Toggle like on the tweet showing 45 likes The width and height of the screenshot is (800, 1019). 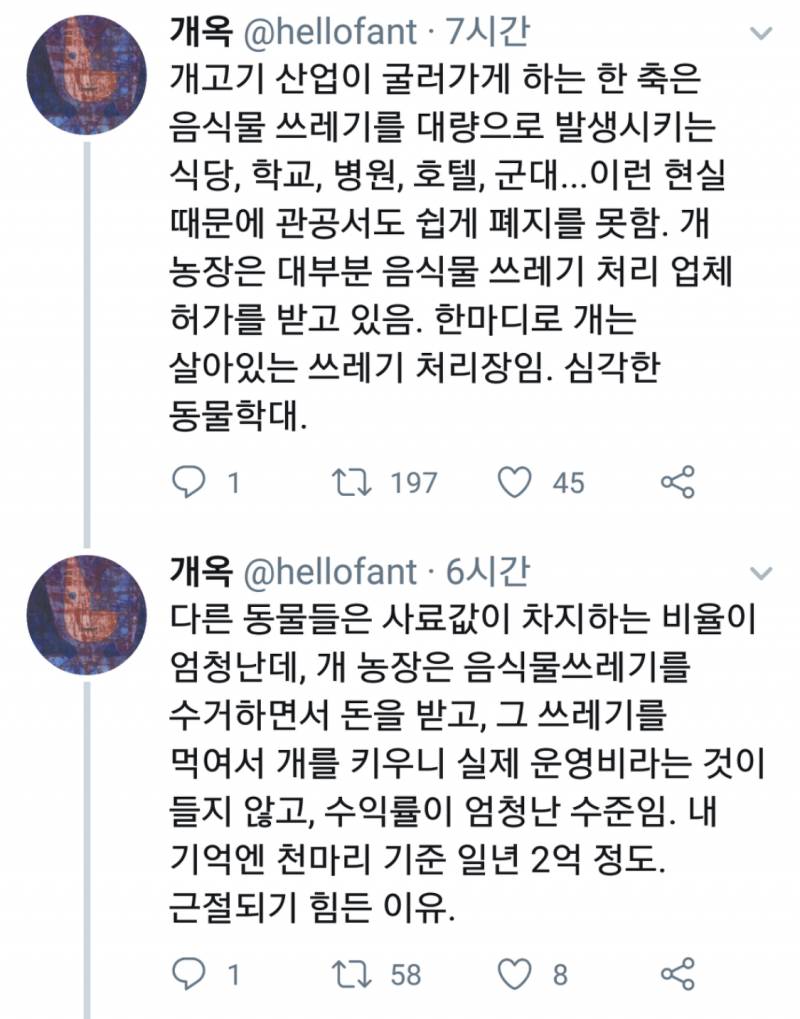coord(515,482)
